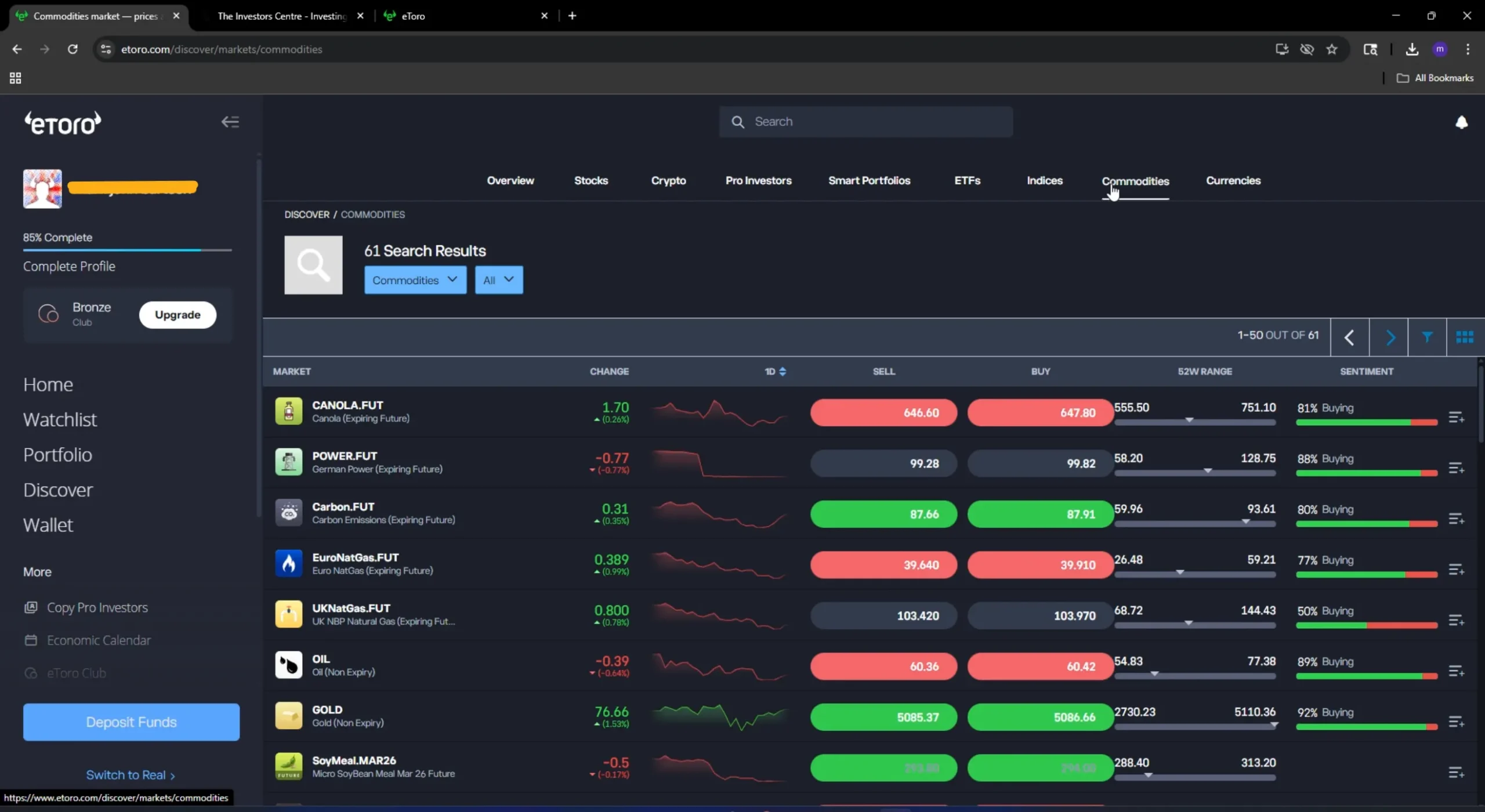
Task: Go to Watchlist in sidebar
Action: point(60,419)
